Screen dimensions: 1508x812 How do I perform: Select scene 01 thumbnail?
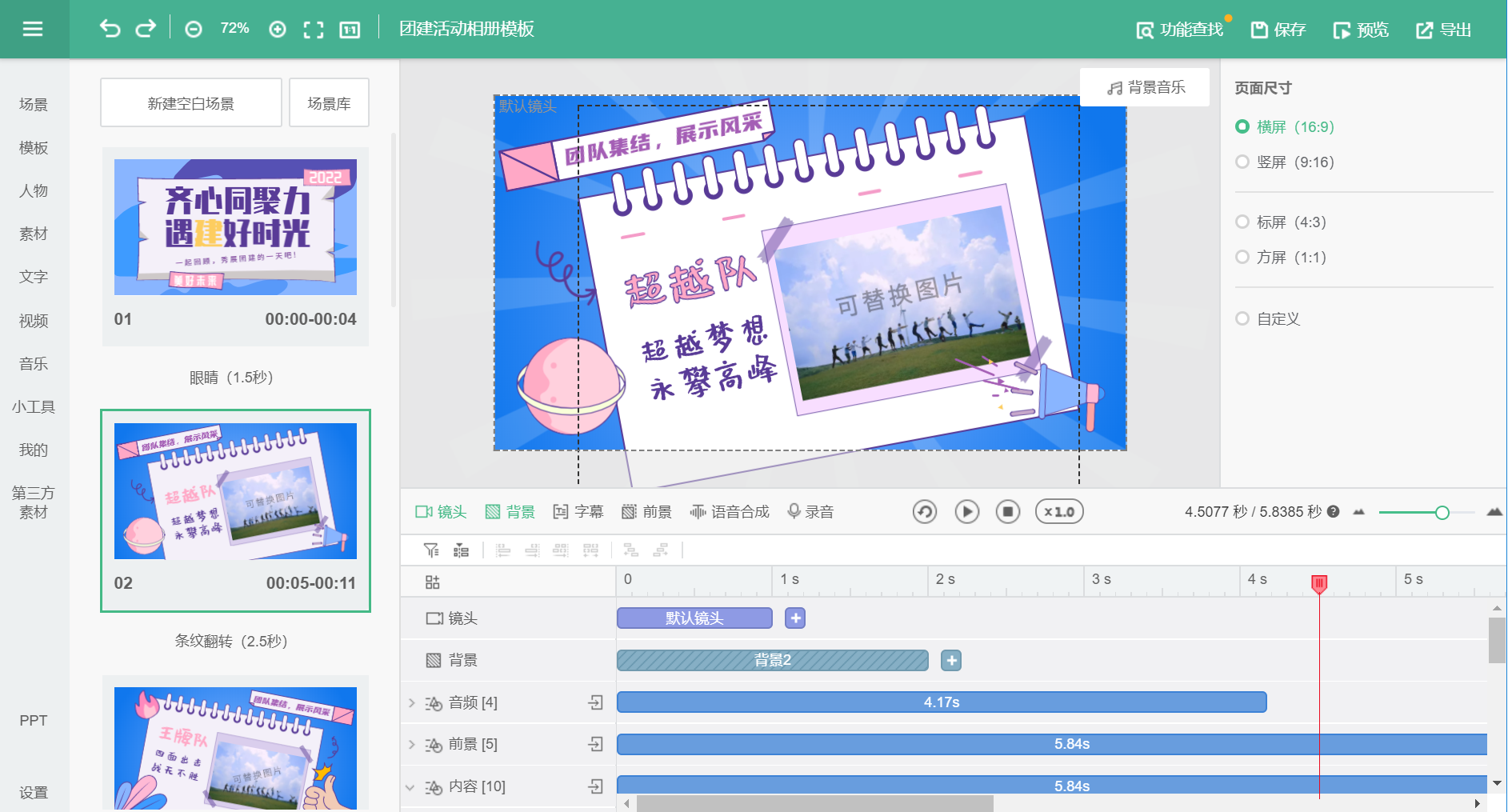click(235, 227)
